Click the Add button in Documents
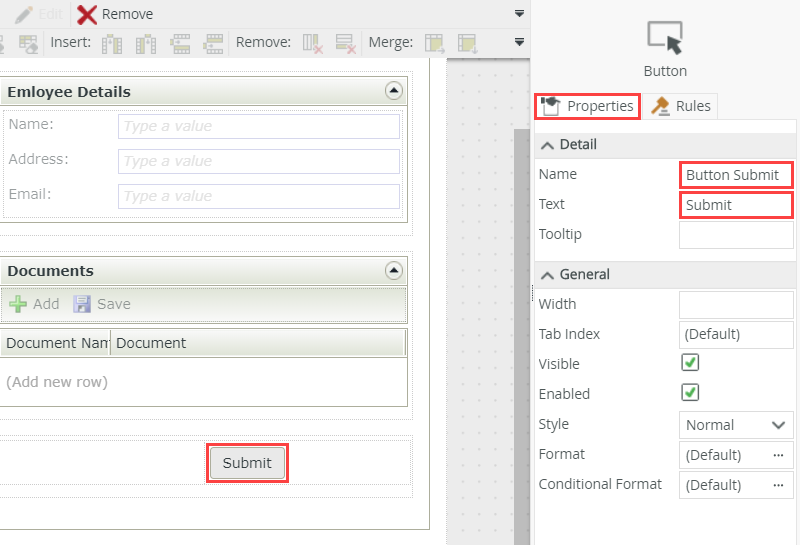This screenshot has height=545, width=800. (34, 304)
